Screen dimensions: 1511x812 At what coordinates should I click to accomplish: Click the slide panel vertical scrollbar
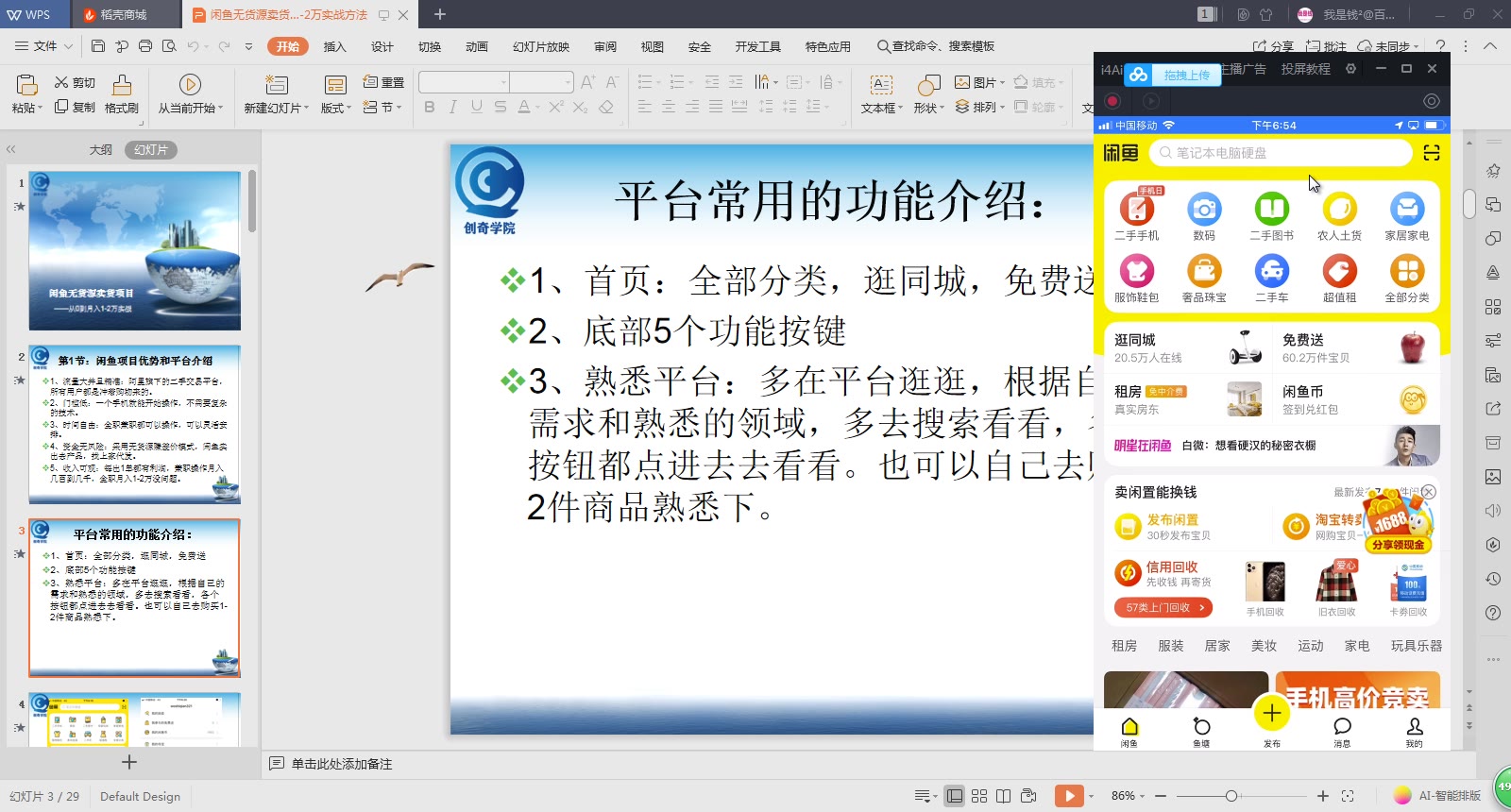pyautogui.click(x=252, y=200)
